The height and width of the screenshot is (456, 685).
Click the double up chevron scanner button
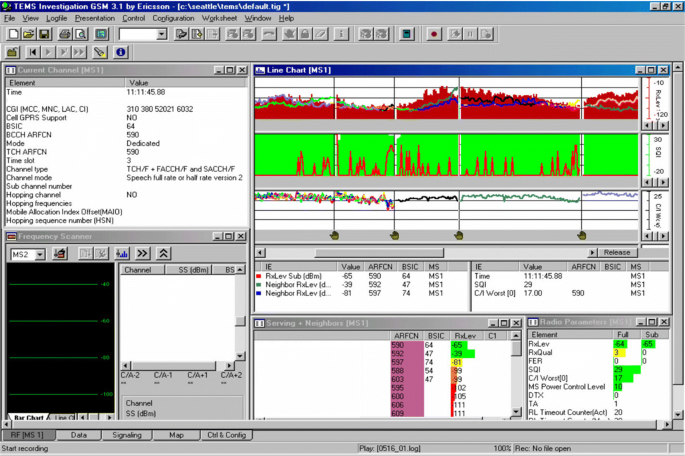(163, 253)
